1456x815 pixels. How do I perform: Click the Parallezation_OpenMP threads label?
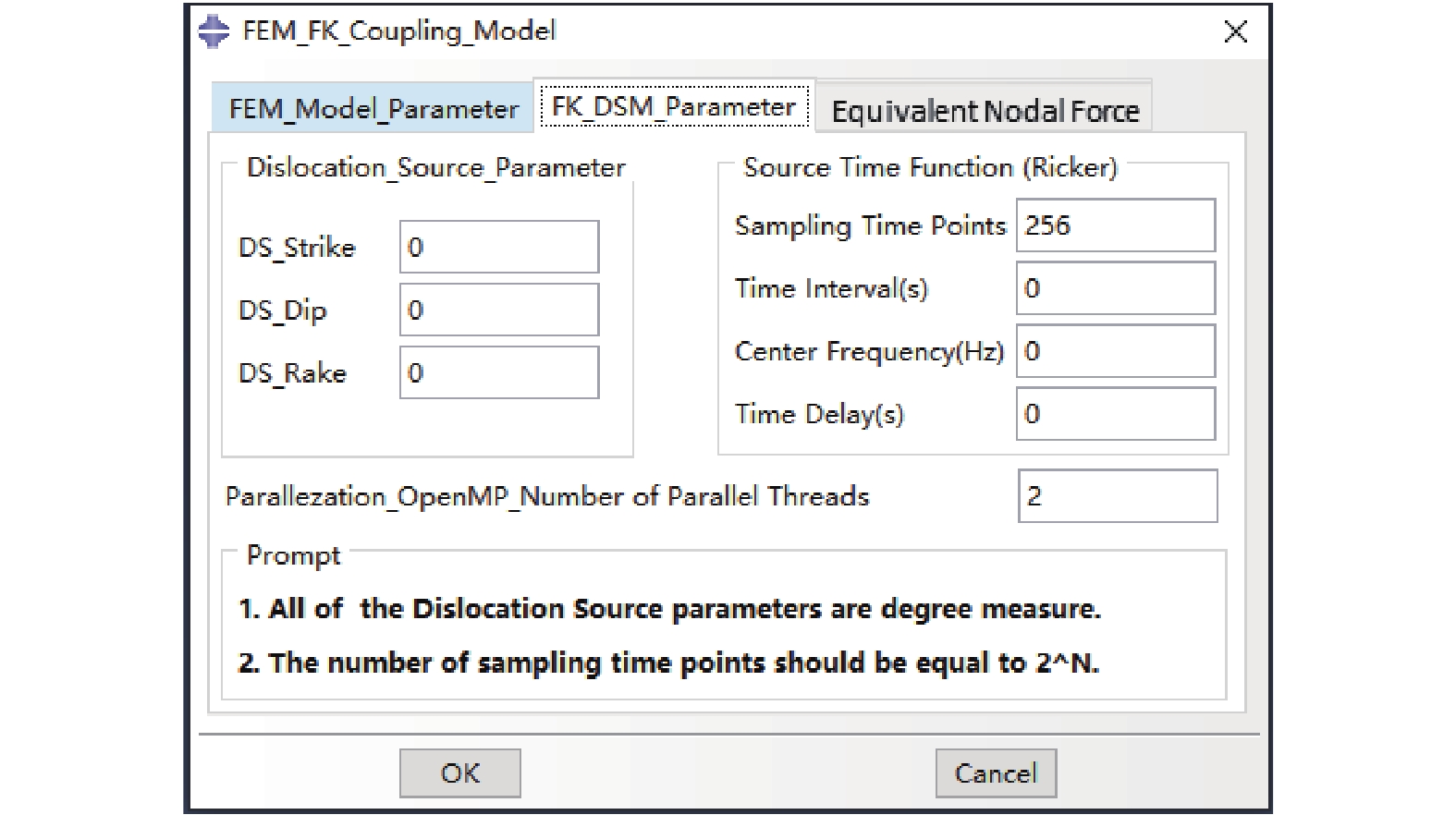547,497
